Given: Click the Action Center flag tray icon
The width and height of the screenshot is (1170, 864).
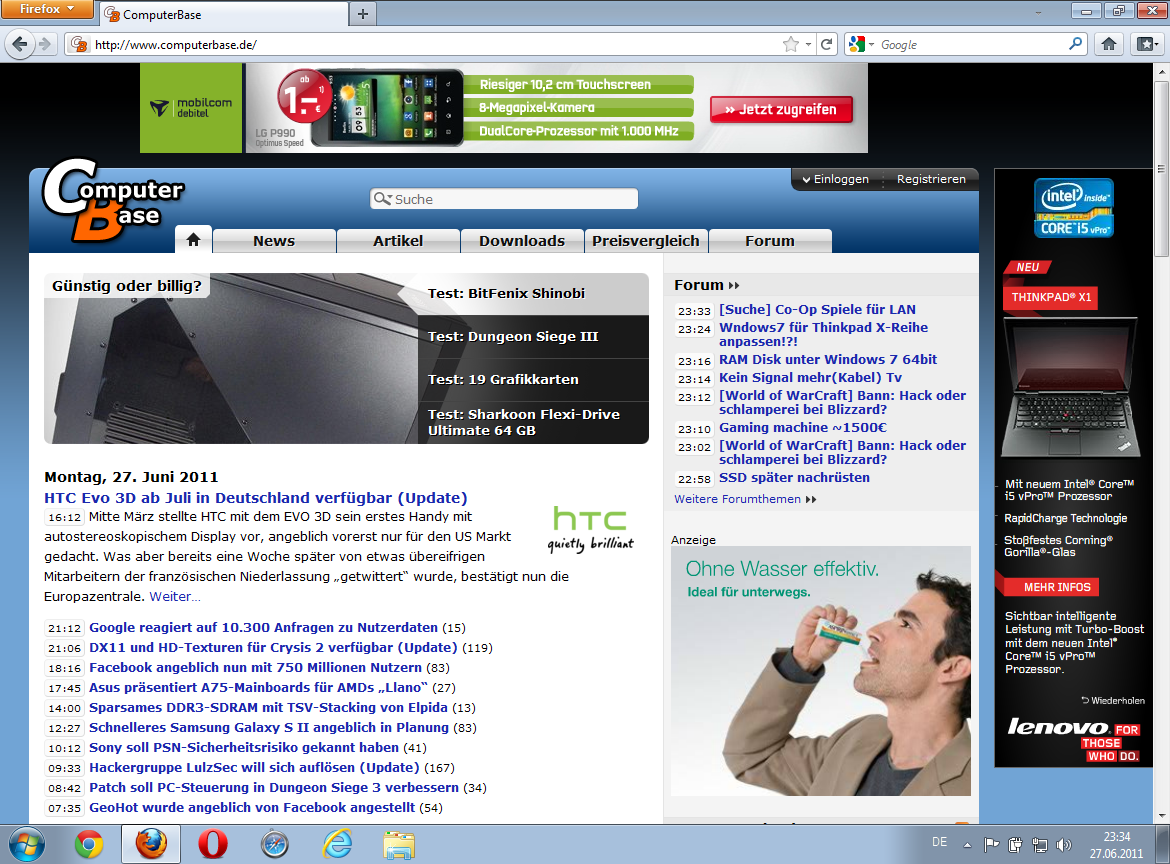Looking at the screenshot, I should [991, 845].
